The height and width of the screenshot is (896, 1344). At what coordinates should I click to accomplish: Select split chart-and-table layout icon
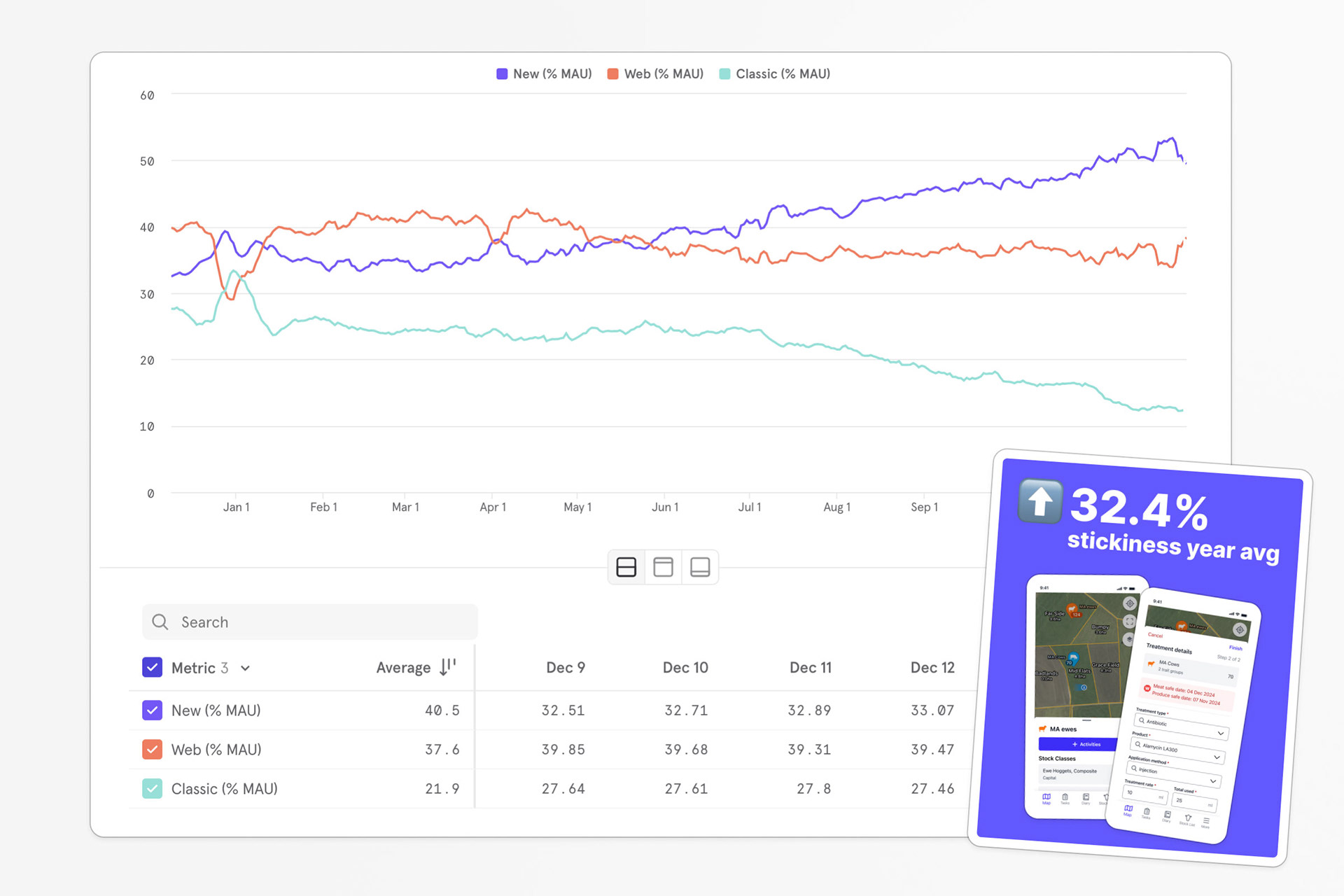[626, 567]
